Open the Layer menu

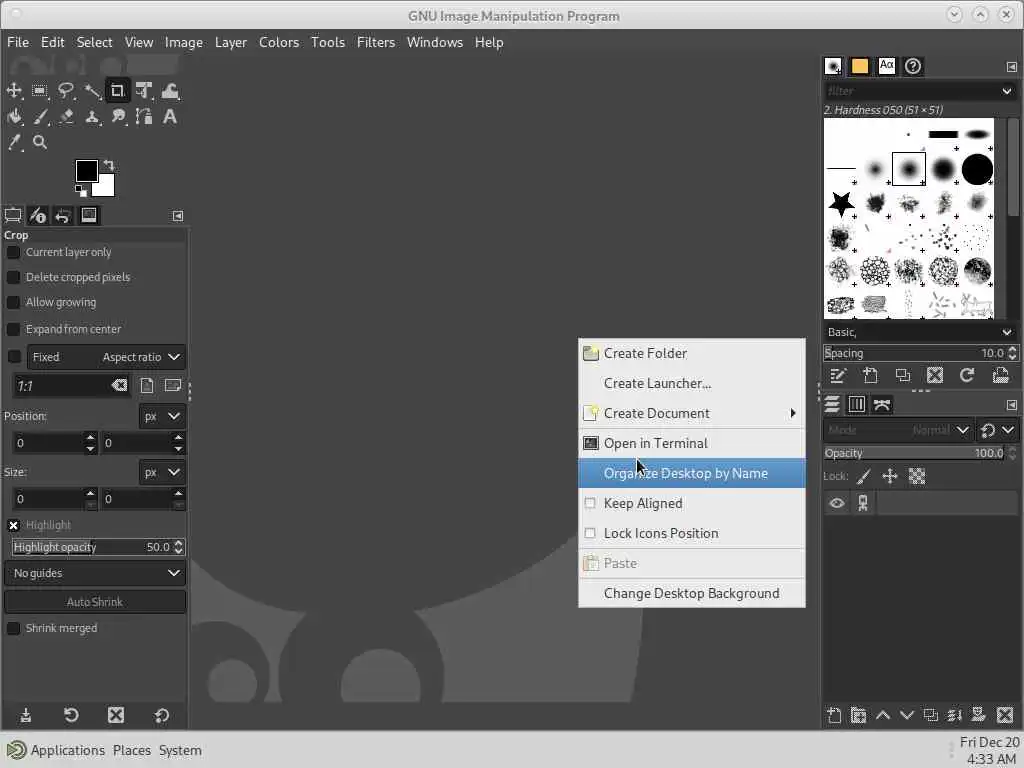[x=231, y=42]
